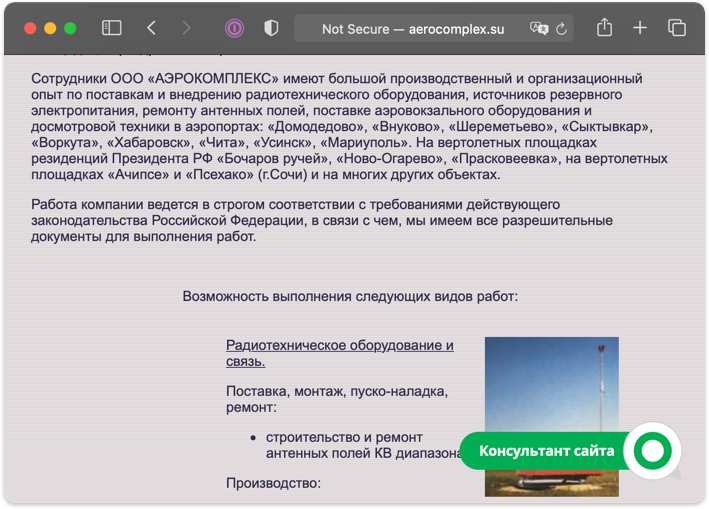Viewport: 709px width, 509px height.
Task: Open the Share menu
Action: pos(604,29)
